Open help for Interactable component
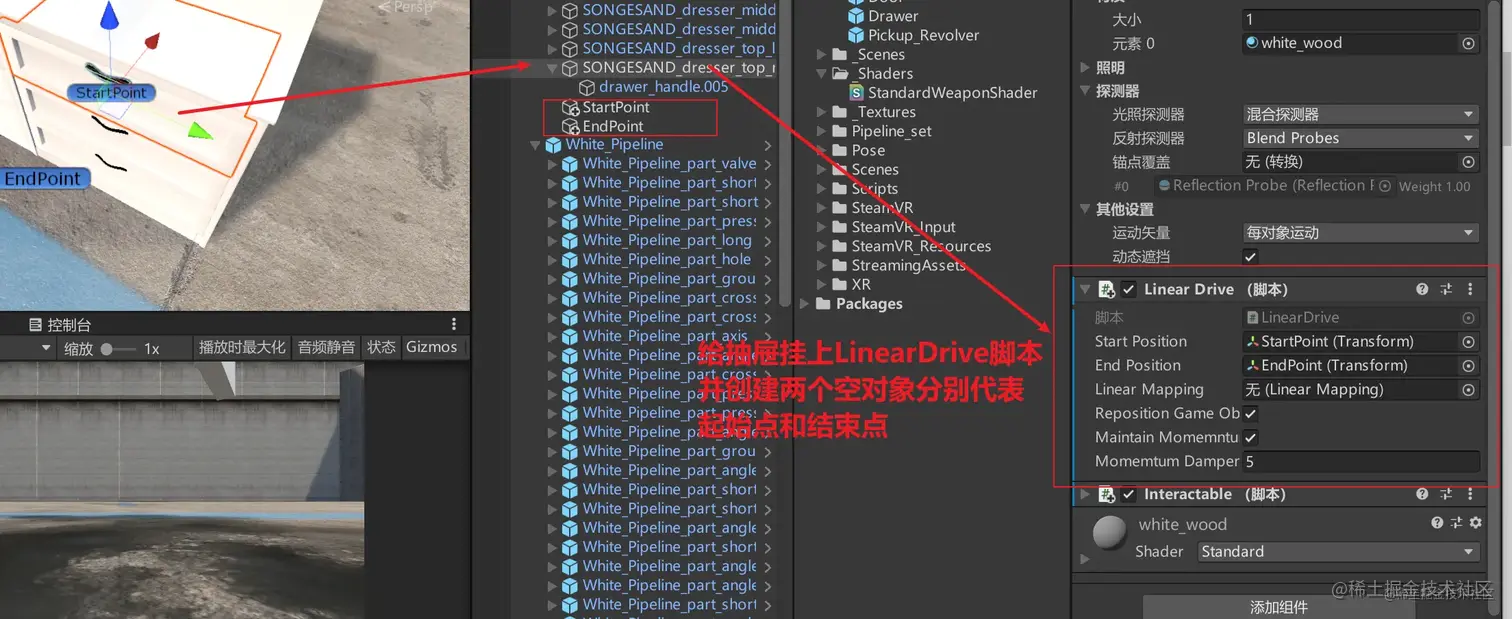The width and height of the screenshot is (1512, 619). point(1422,494)
